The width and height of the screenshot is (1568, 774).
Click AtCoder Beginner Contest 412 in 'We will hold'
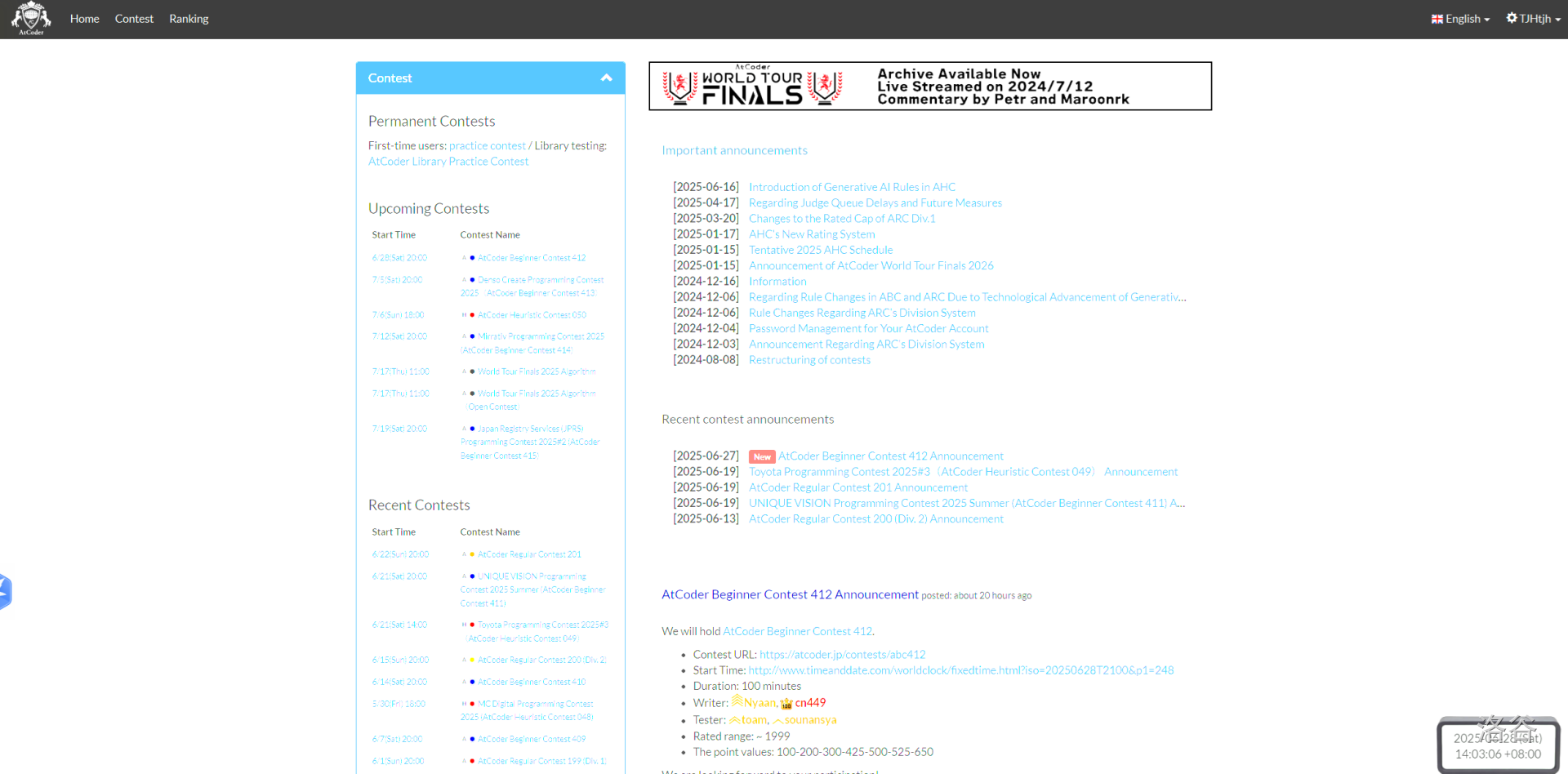point(797,631)
